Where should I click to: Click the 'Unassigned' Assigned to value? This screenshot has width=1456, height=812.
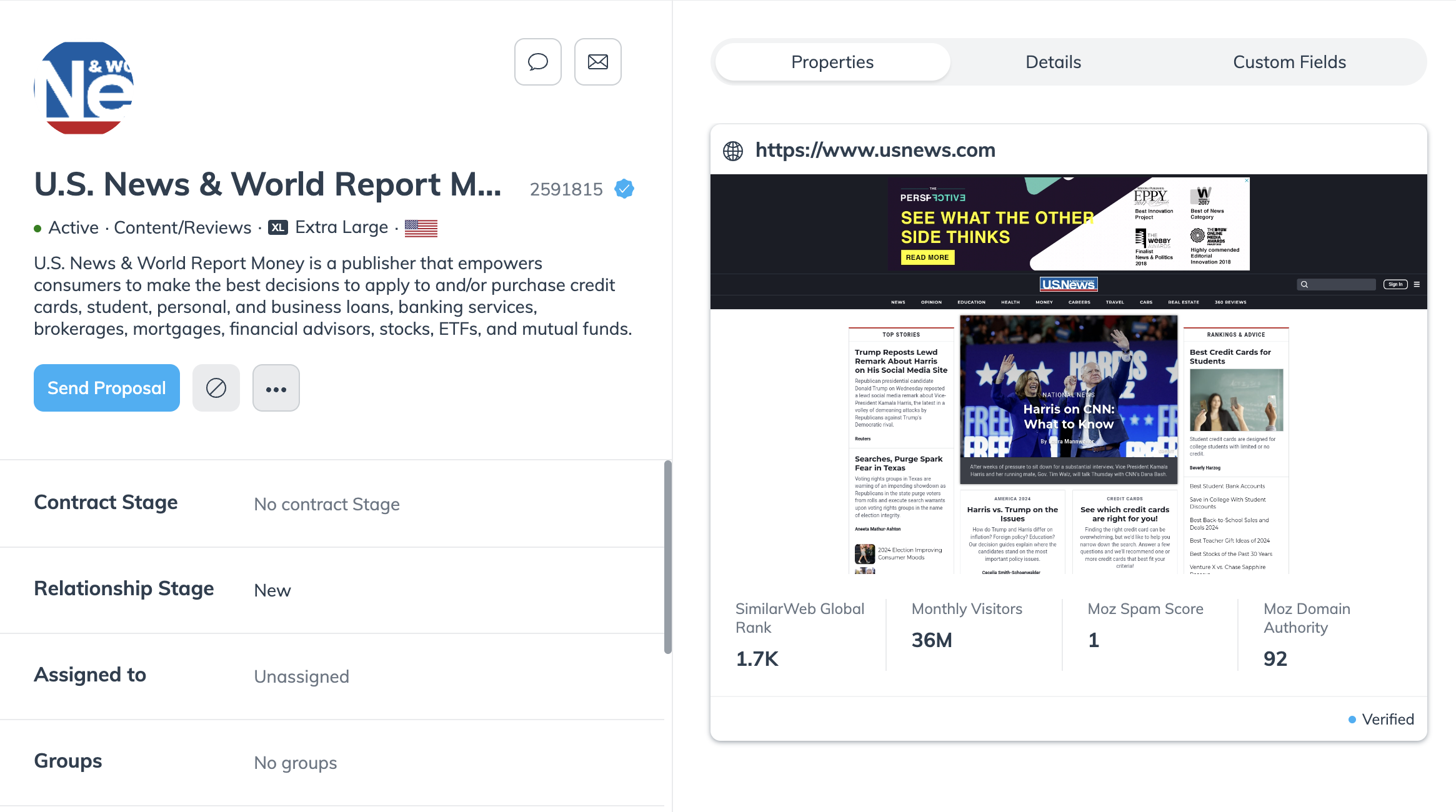coord(301,676)
